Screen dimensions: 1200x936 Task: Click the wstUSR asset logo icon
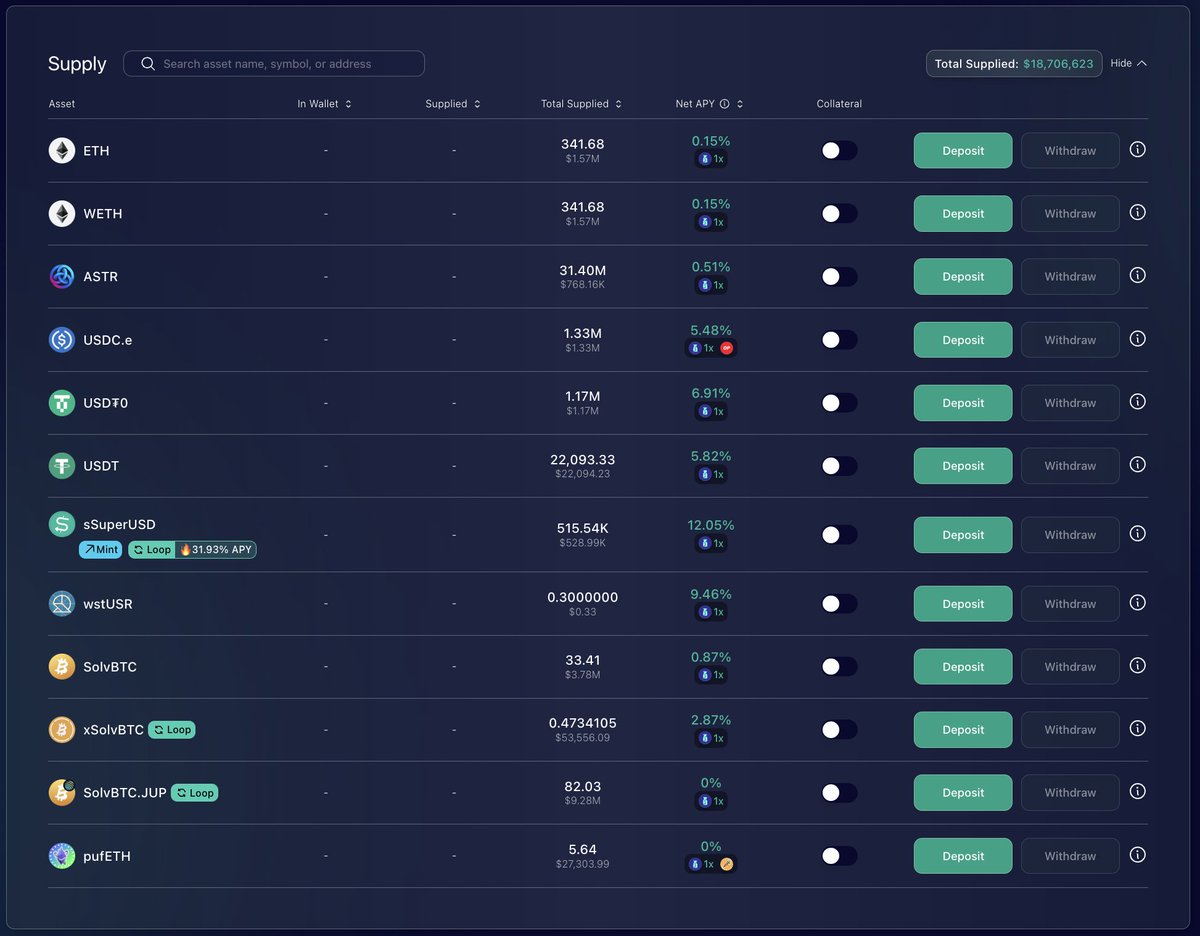tap(61, 603)
